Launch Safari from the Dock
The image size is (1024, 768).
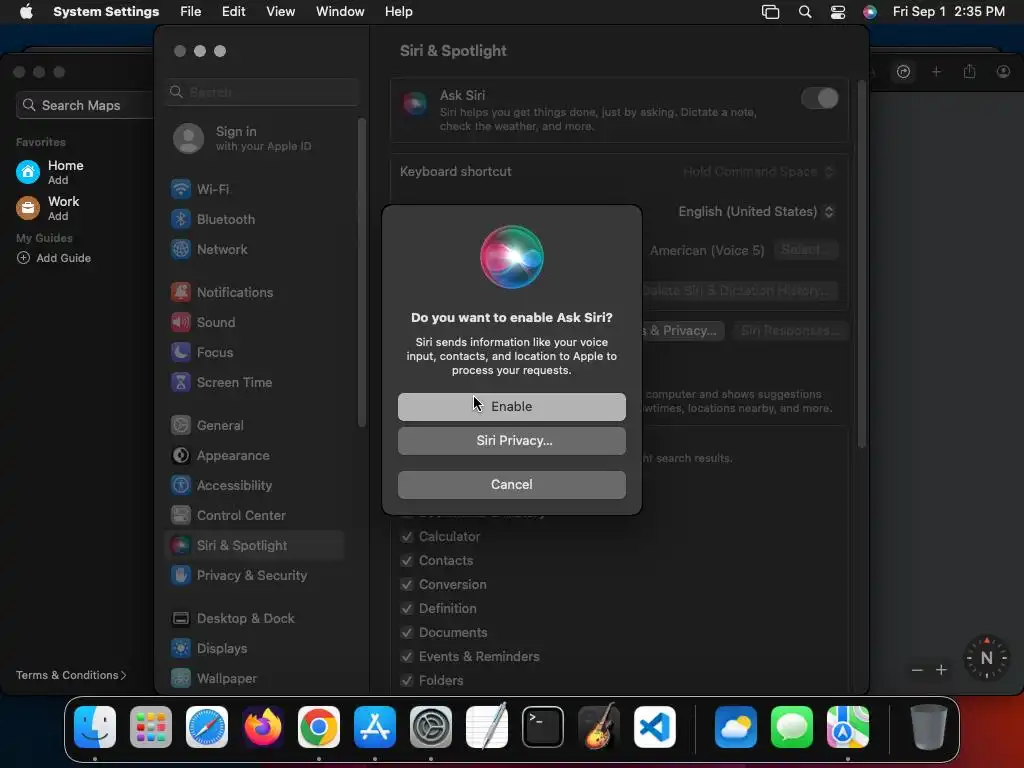207,727
